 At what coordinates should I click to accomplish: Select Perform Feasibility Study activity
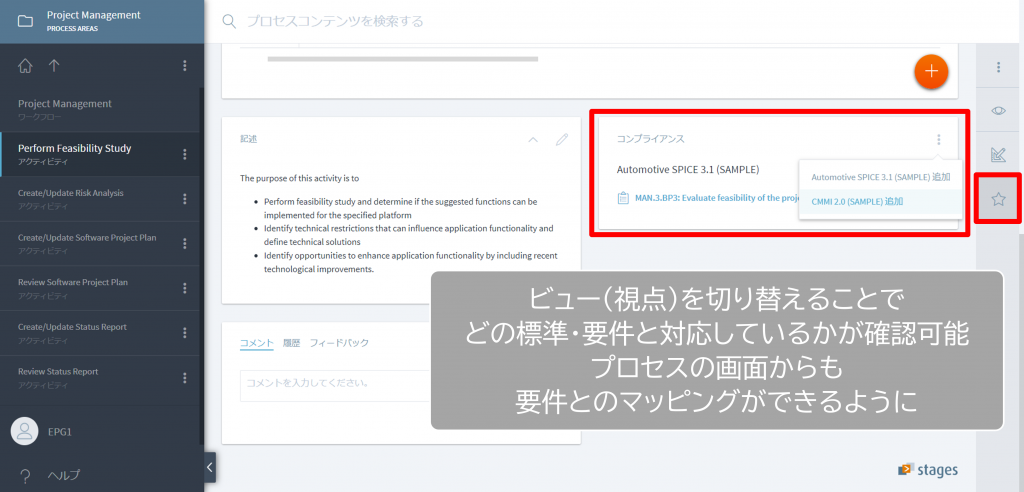coord(101,154)
